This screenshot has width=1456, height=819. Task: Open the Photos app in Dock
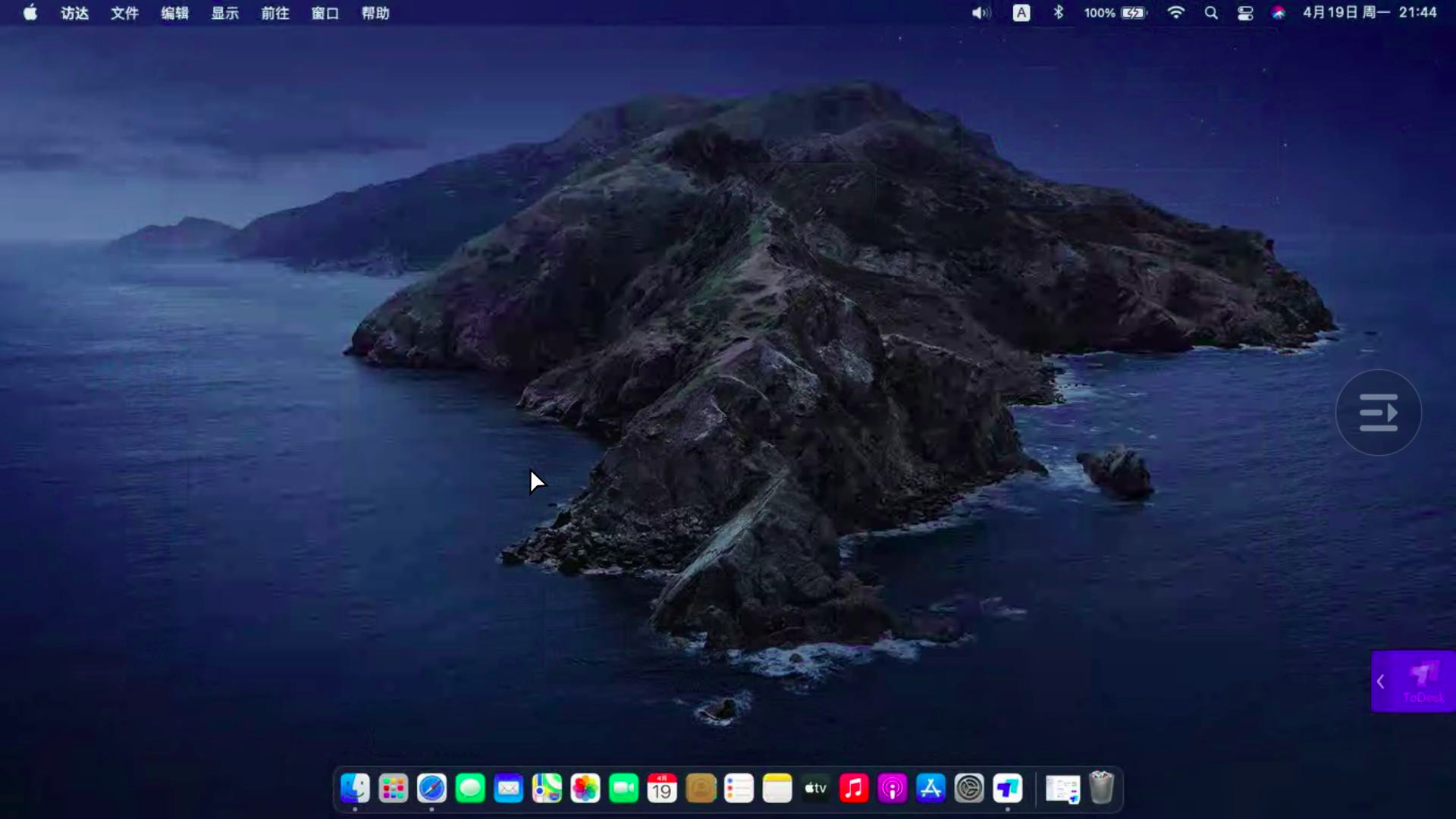pyautogui.click(x=585, y=789)
